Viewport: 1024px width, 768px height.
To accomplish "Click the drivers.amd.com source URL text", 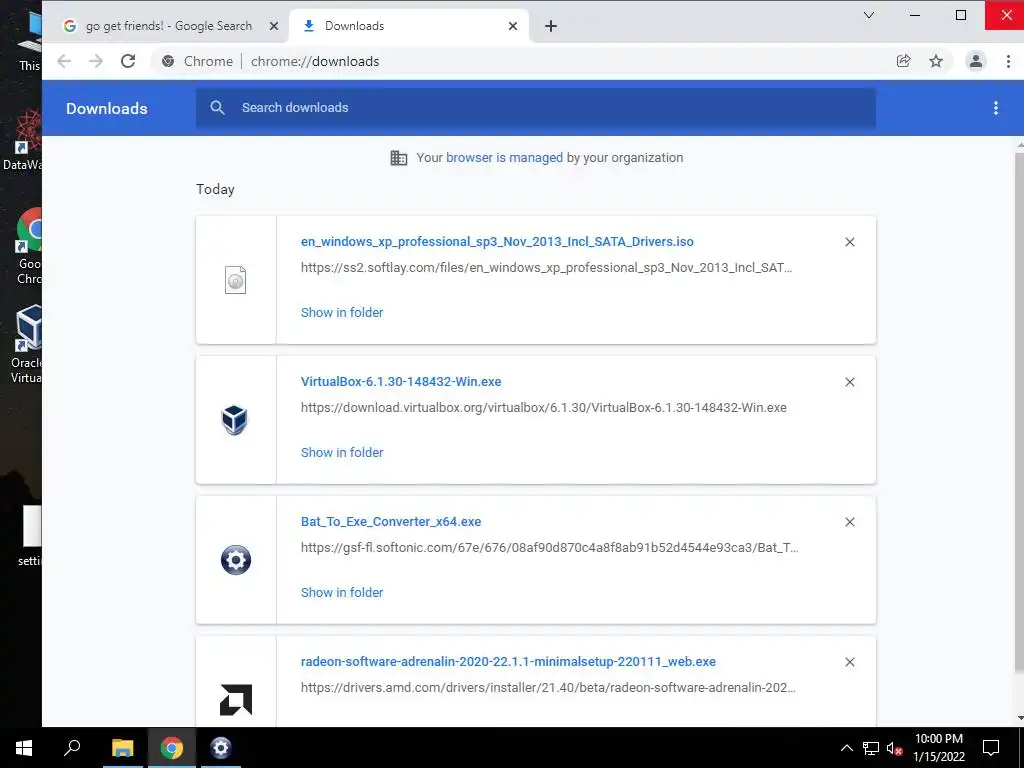I will click(548, 687).
